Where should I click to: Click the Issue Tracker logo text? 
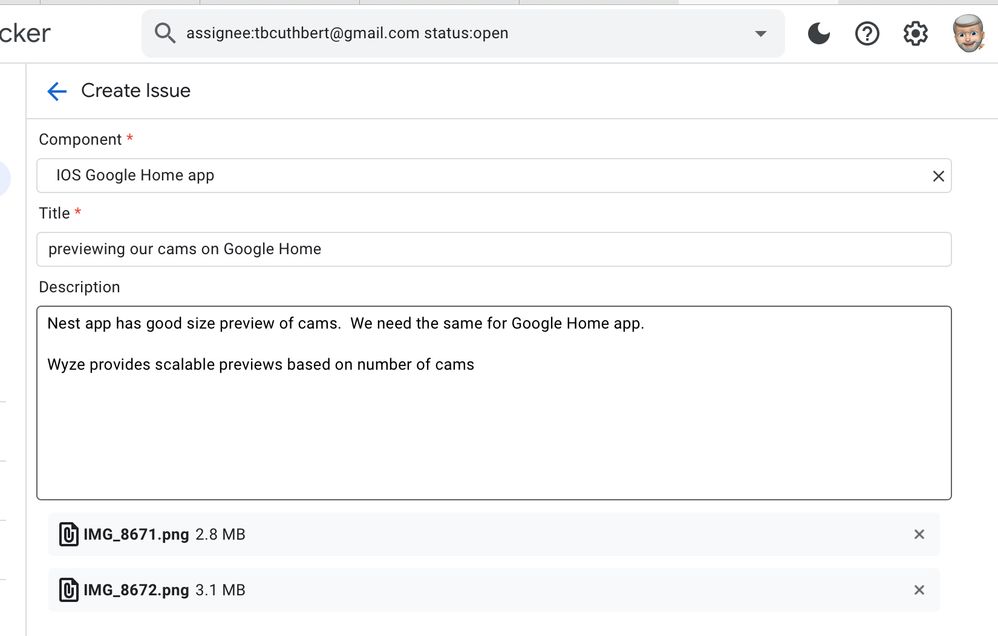tap(24, 33)
